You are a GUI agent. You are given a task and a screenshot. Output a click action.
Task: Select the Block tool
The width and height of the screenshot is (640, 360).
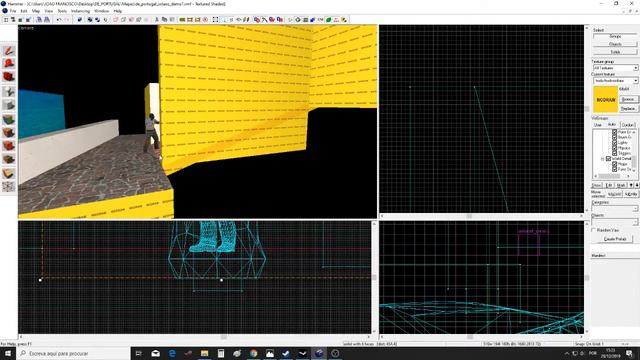tap(9, 105)
